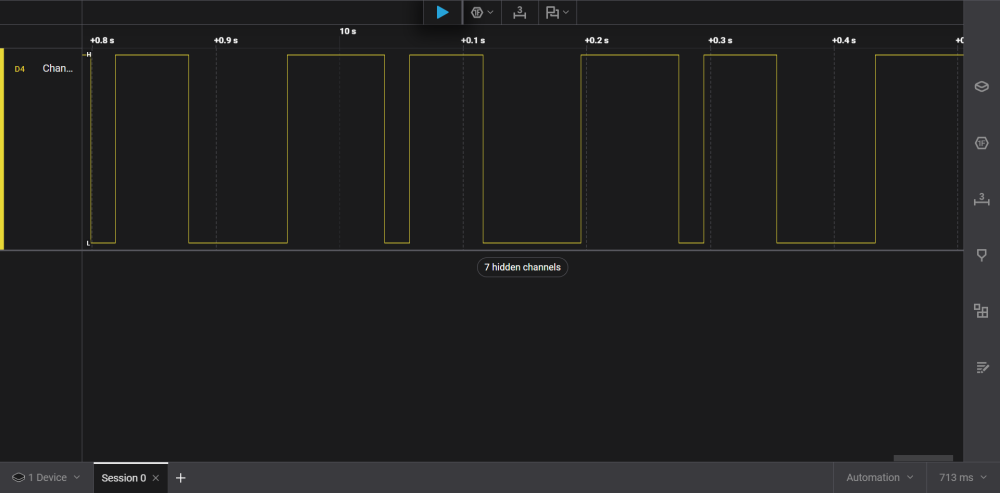Open the timing markers pin panel

click(x=982, y=255)
